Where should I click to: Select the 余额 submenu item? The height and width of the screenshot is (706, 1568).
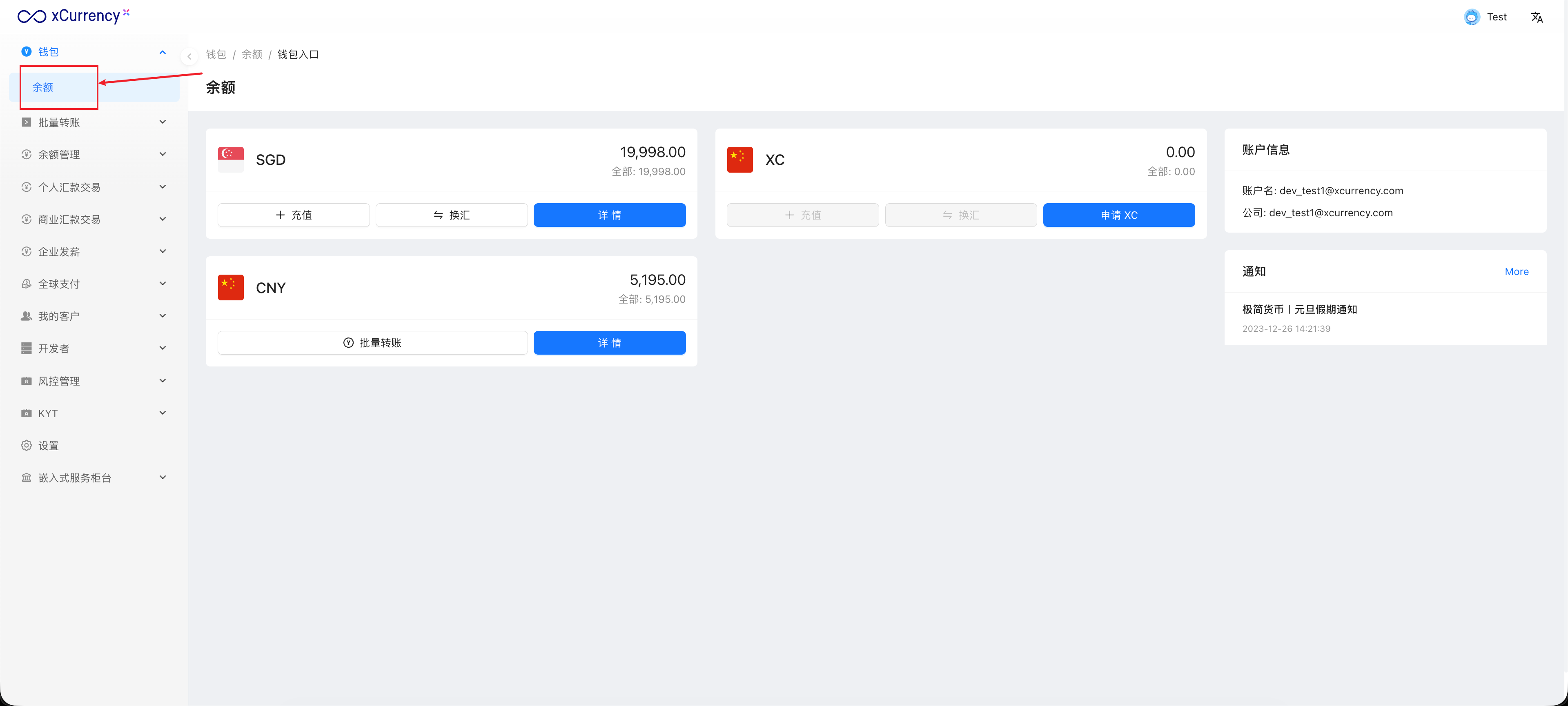click(x=43, y=88)
